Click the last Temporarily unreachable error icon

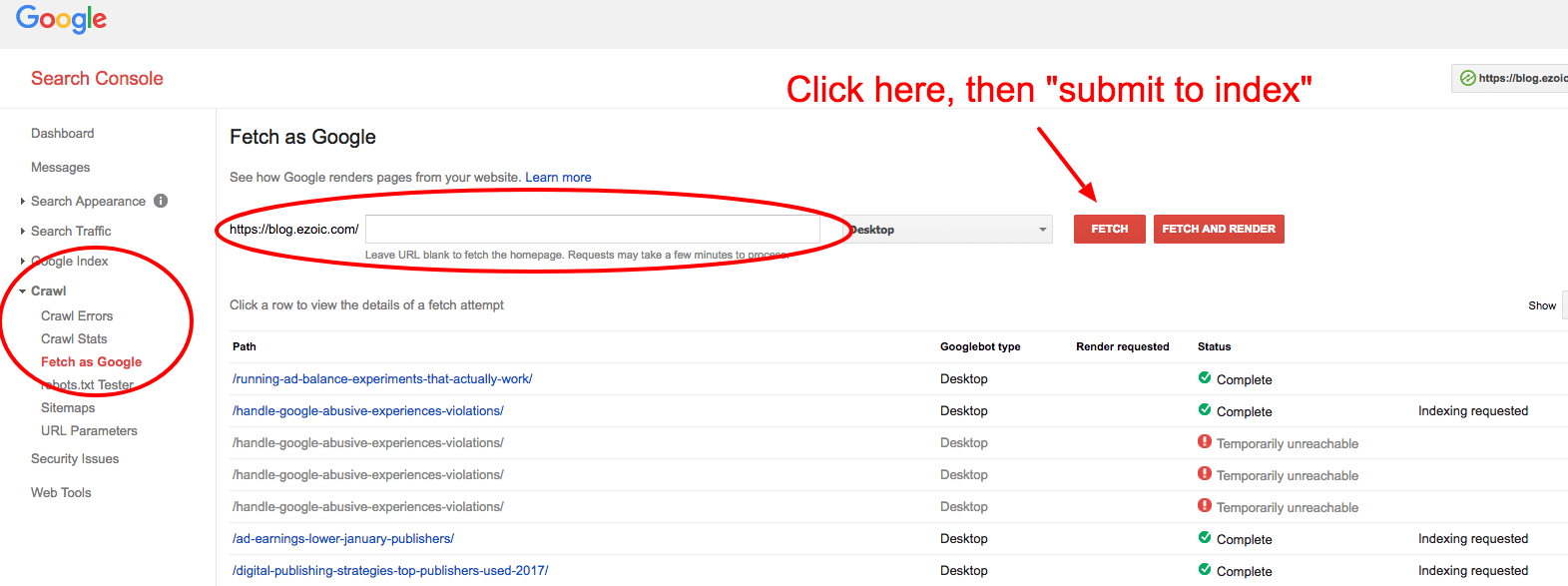pos(1205,506)
